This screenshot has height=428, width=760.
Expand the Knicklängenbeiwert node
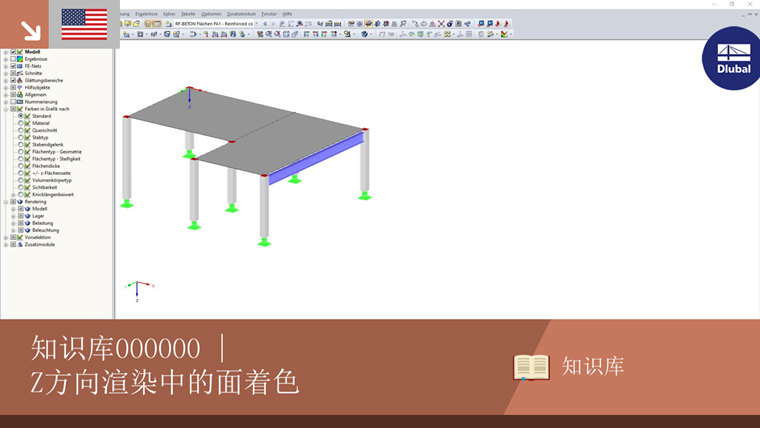coord(13,194)
